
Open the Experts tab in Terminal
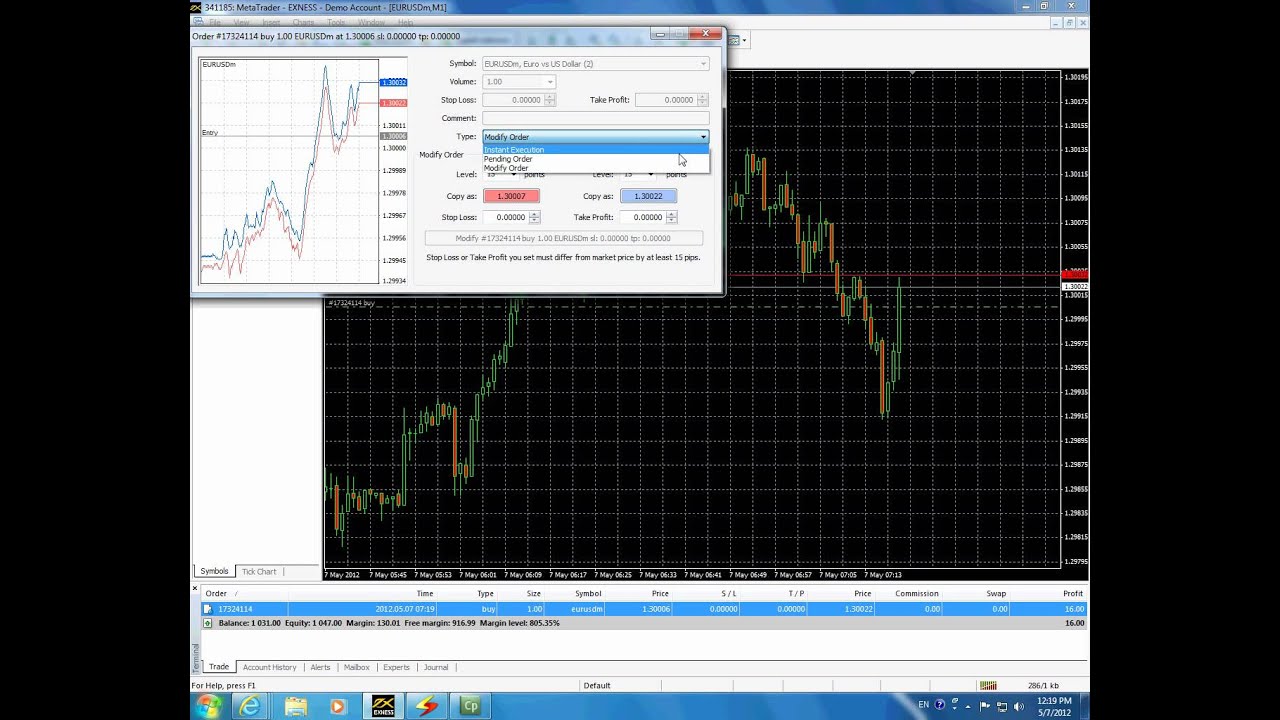pos(396,667)
